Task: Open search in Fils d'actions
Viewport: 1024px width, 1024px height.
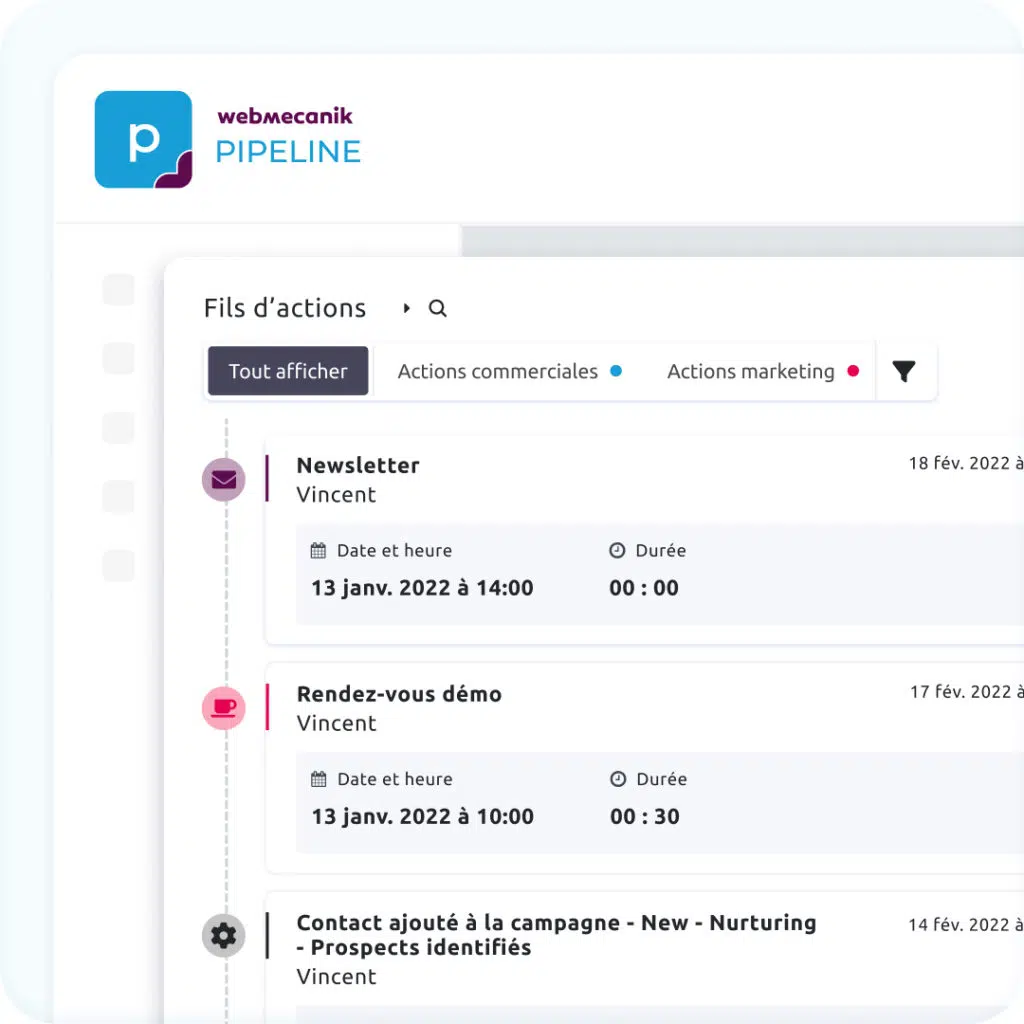Action: 437,309
